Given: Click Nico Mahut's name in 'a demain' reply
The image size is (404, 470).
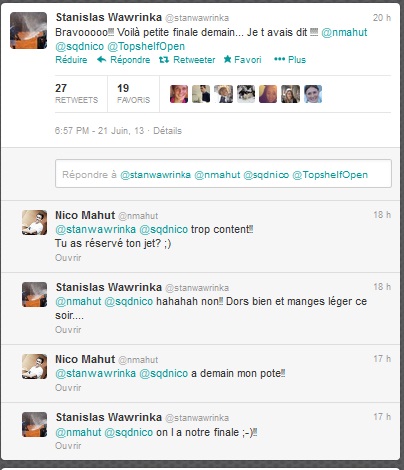Looking at the screenshot, I should [x=85, y=359].
